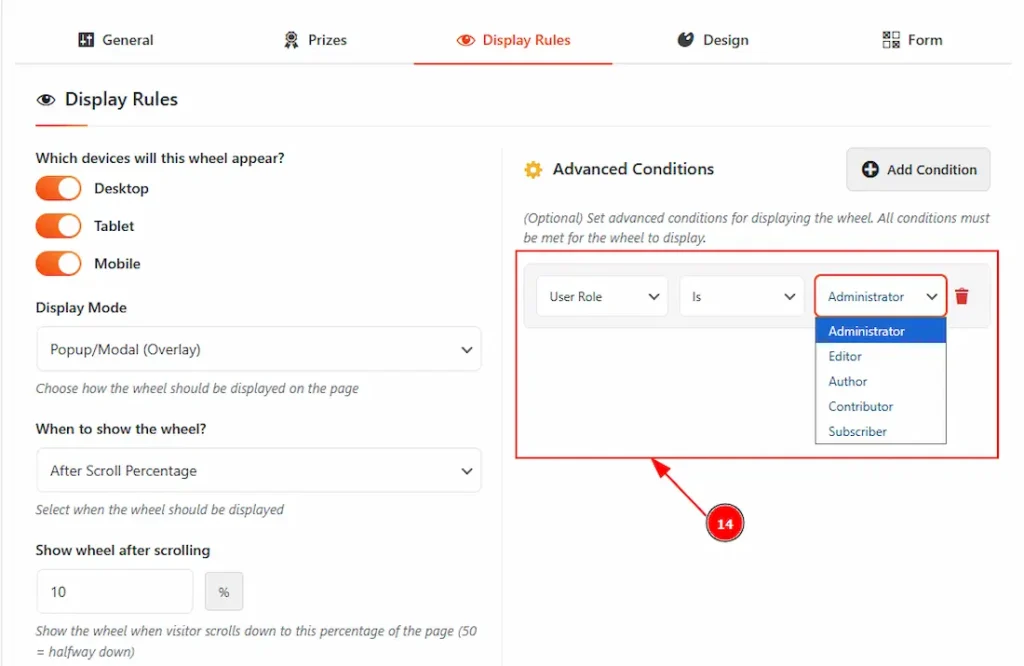
Task: Click the Design tab's palette icon
Action: coord(685,40)
